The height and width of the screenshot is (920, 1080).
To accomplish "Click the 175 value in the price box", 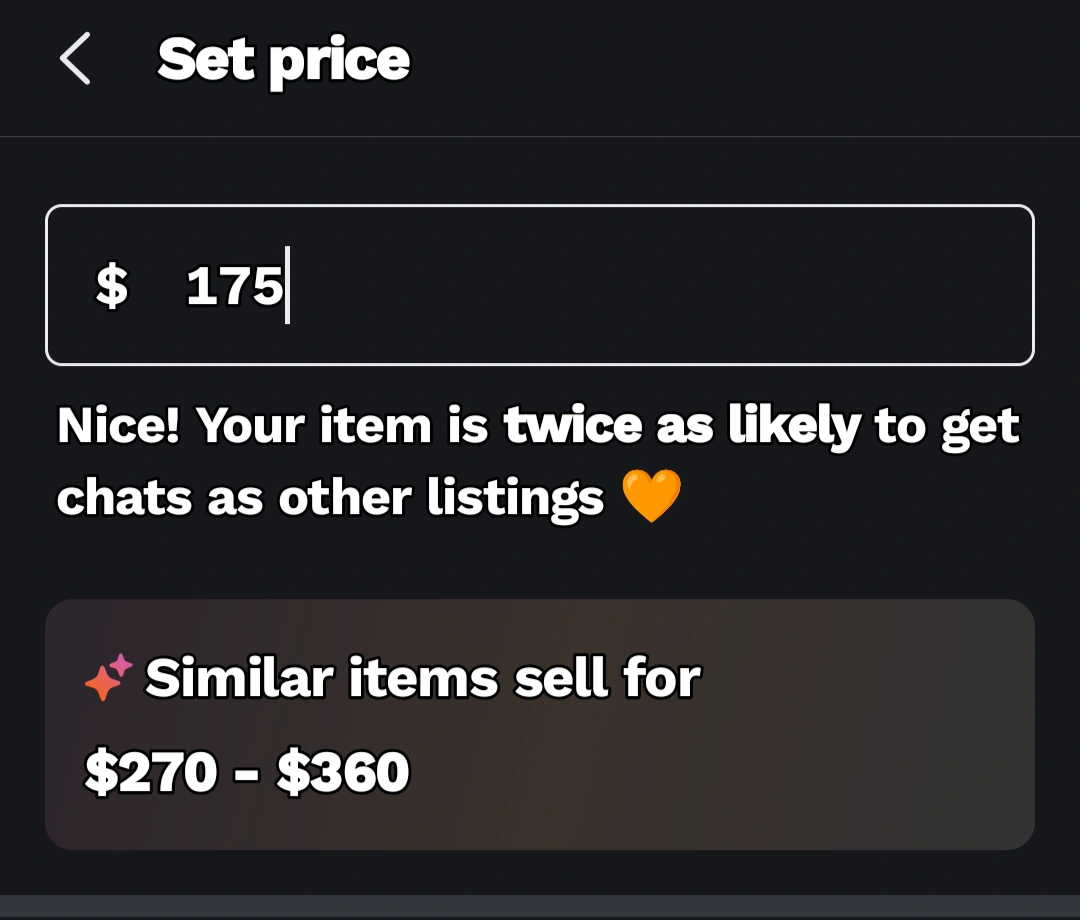I will coord(233,287).
